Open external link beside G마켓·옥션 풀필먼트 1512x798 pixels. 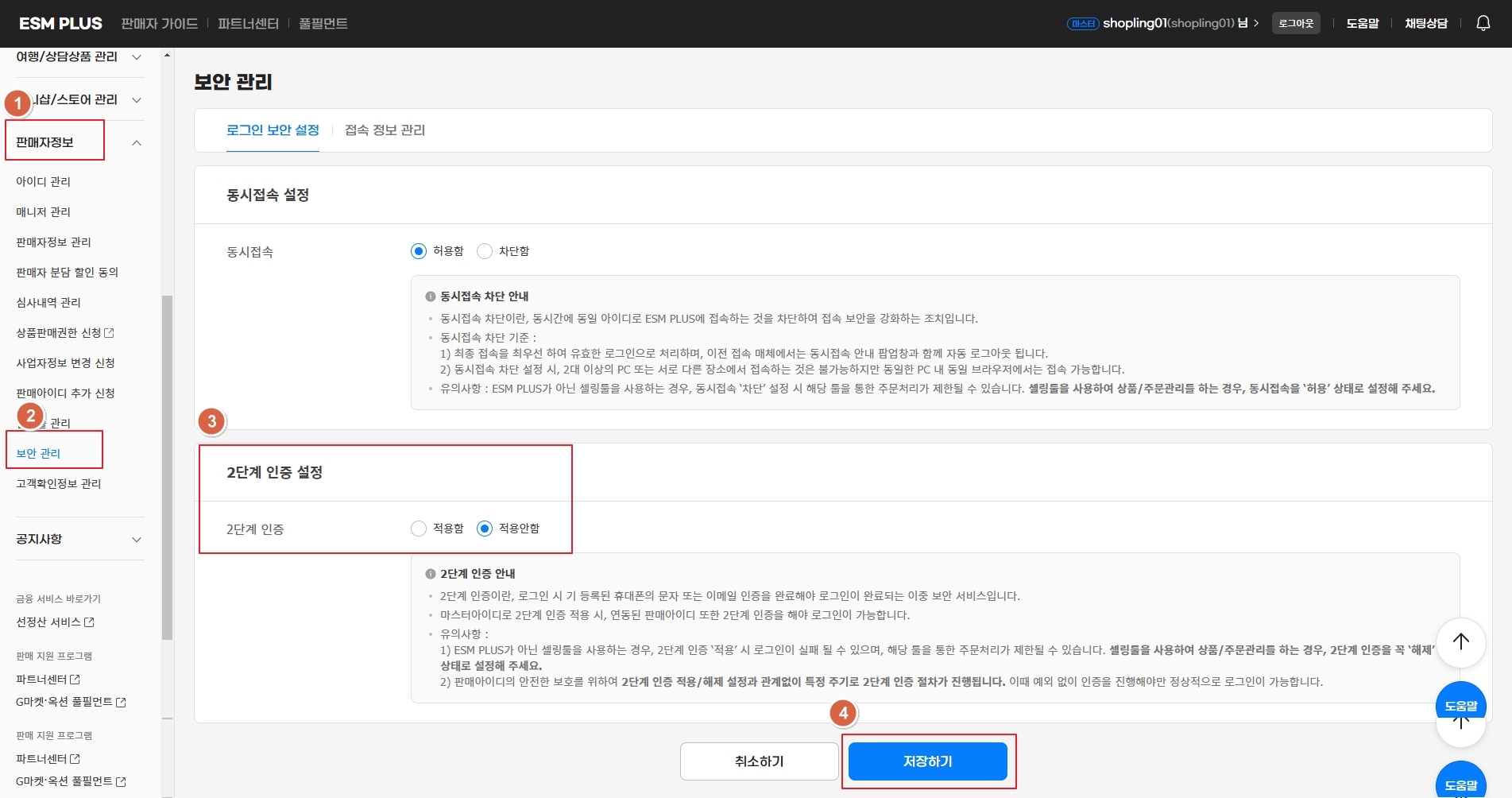119,702
